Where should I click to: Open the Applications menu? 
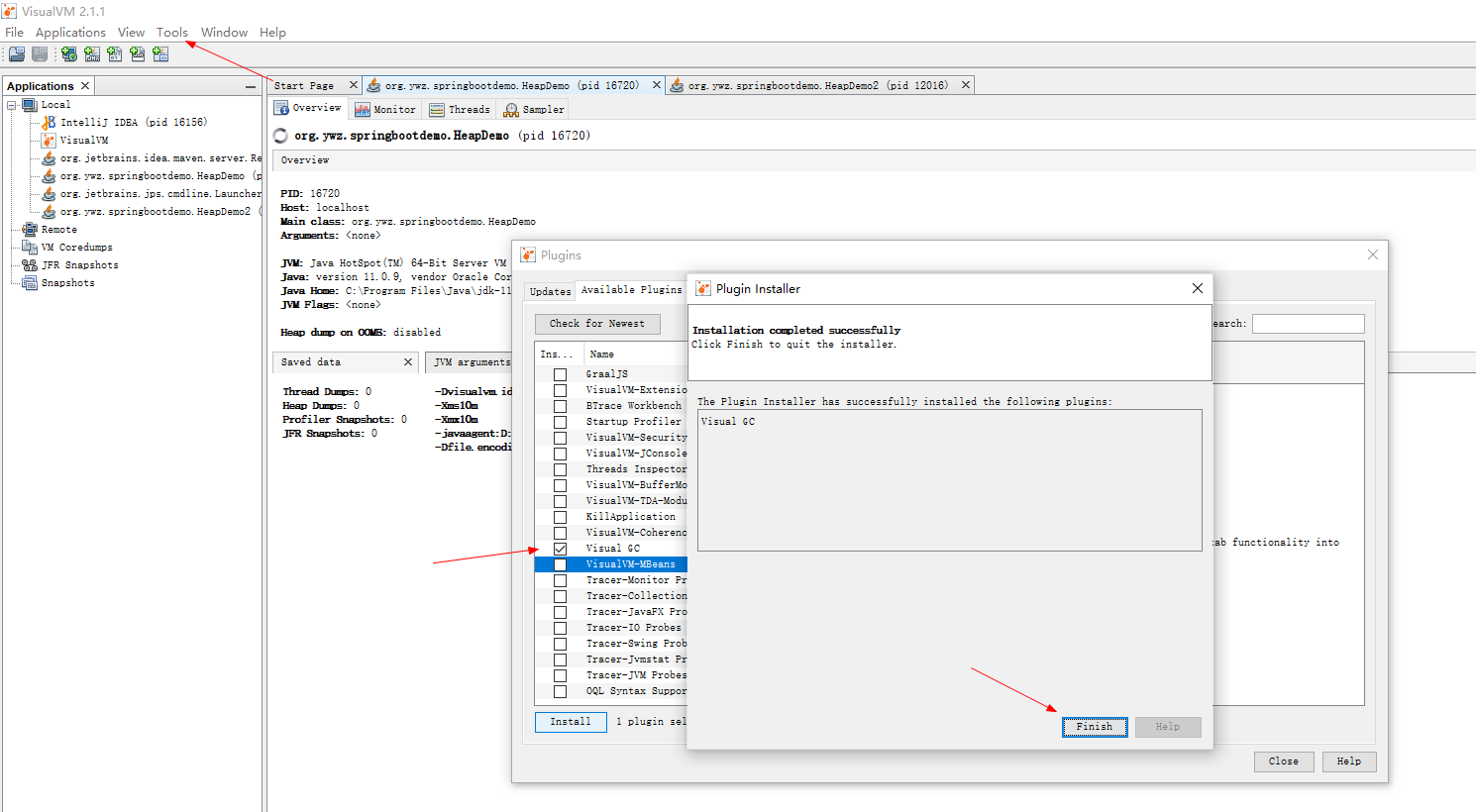[70, 33]
